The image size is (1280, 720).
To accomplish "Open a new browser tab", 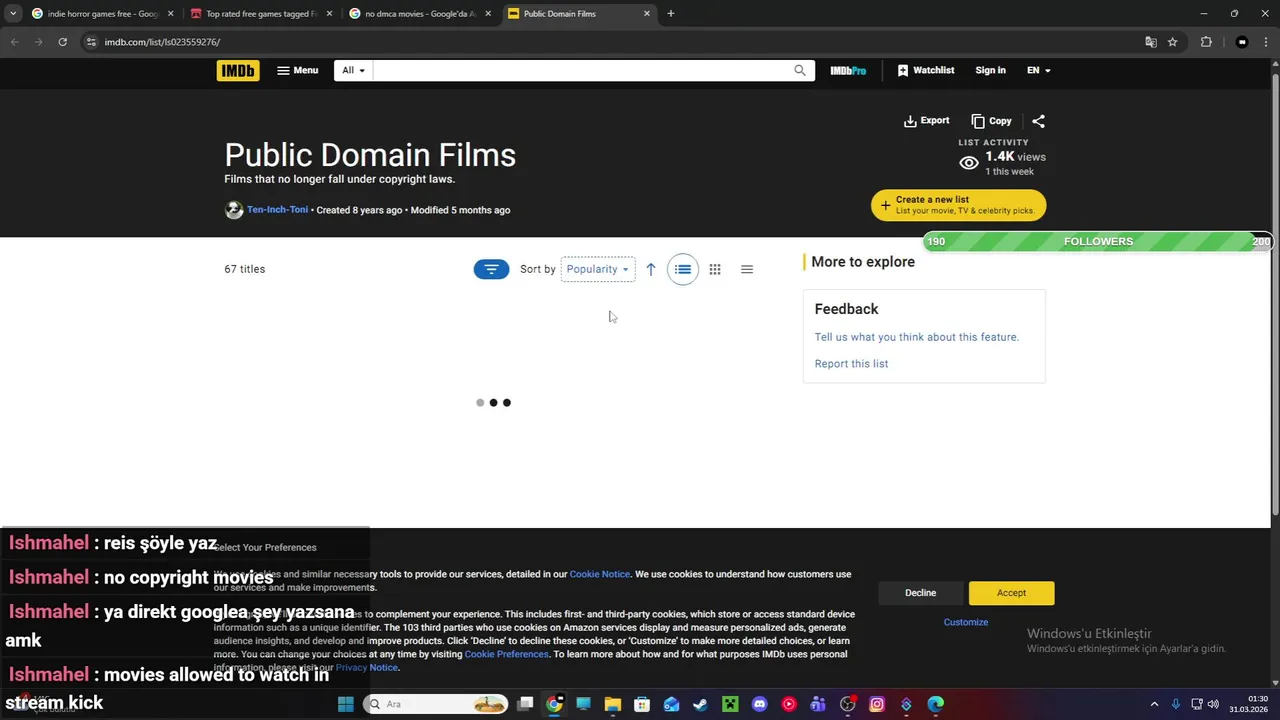I will click(670, 14).
